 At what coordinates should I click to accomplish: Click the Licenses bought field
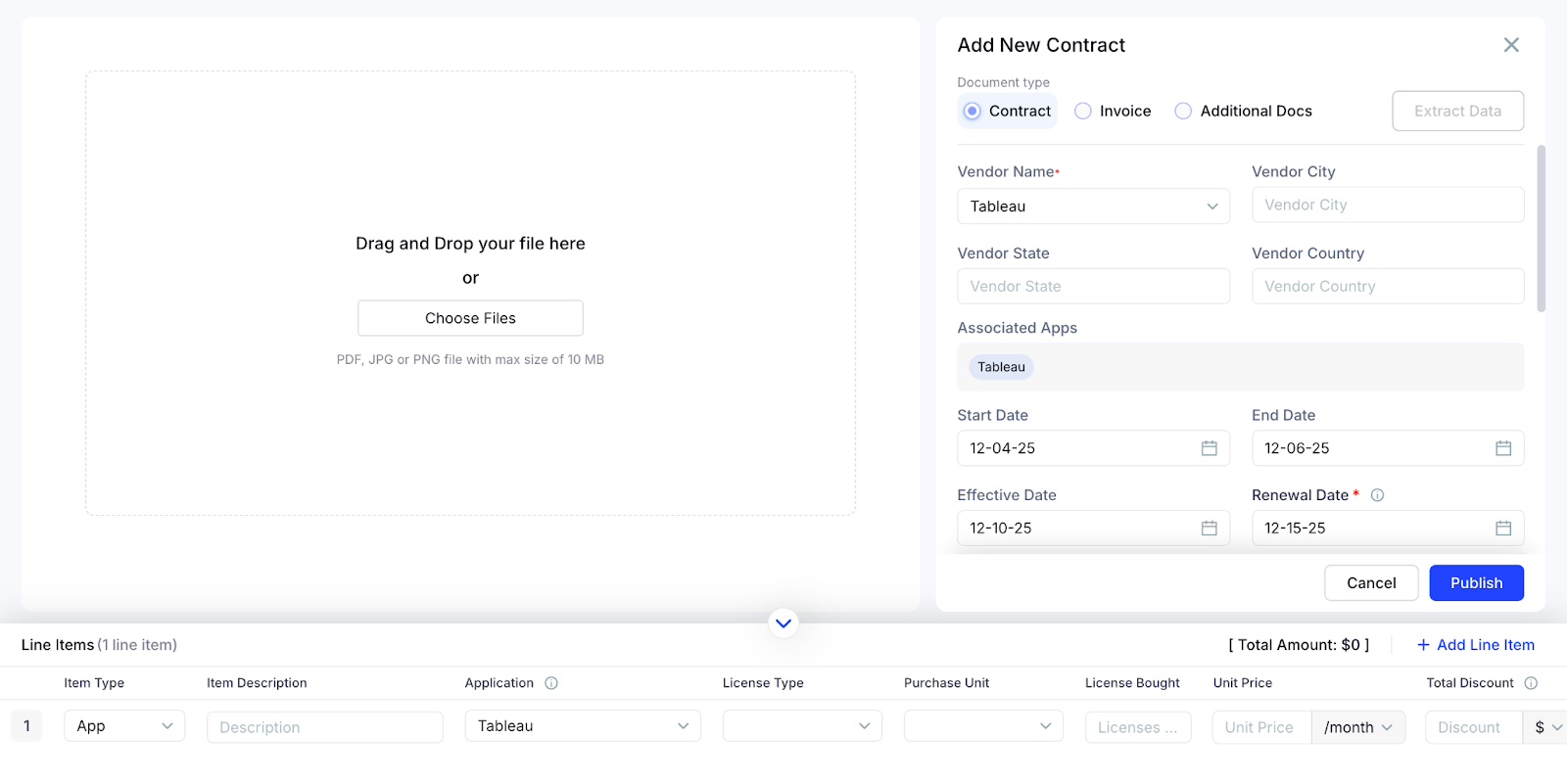point(1138,727)
